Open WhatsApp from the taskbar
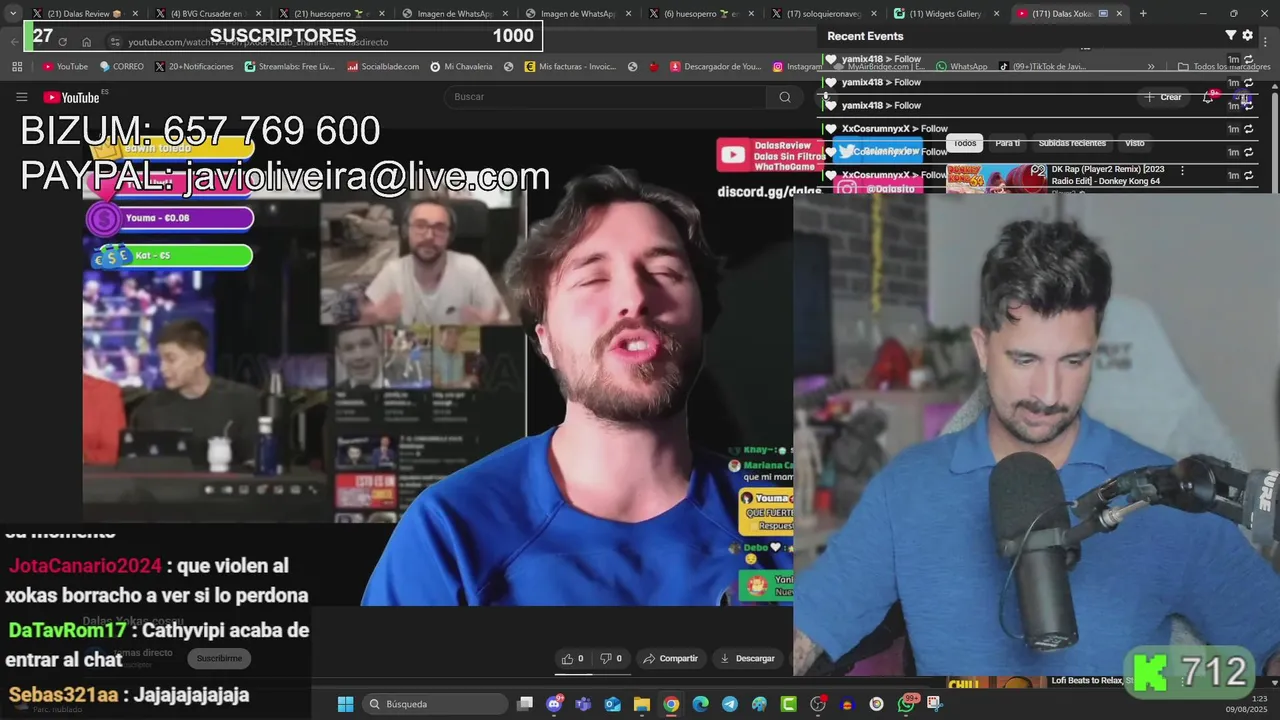 906,704
